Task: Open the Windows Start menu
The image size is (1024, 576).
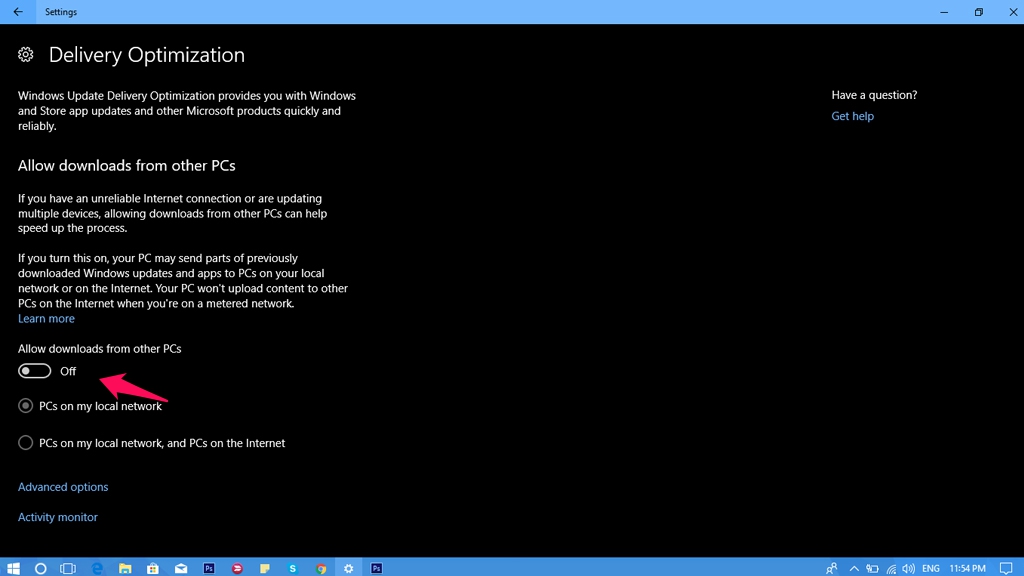Action: (x=13, y=568)
